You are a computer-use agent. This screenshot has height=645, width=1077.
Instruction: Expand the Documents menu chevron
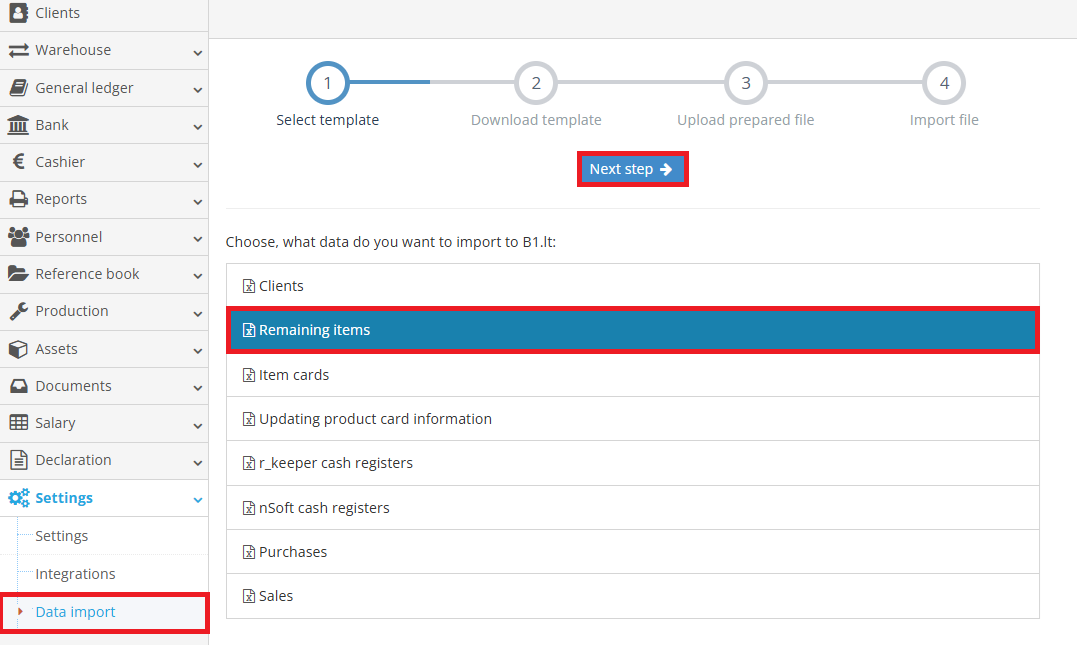(x=197, y=386)
